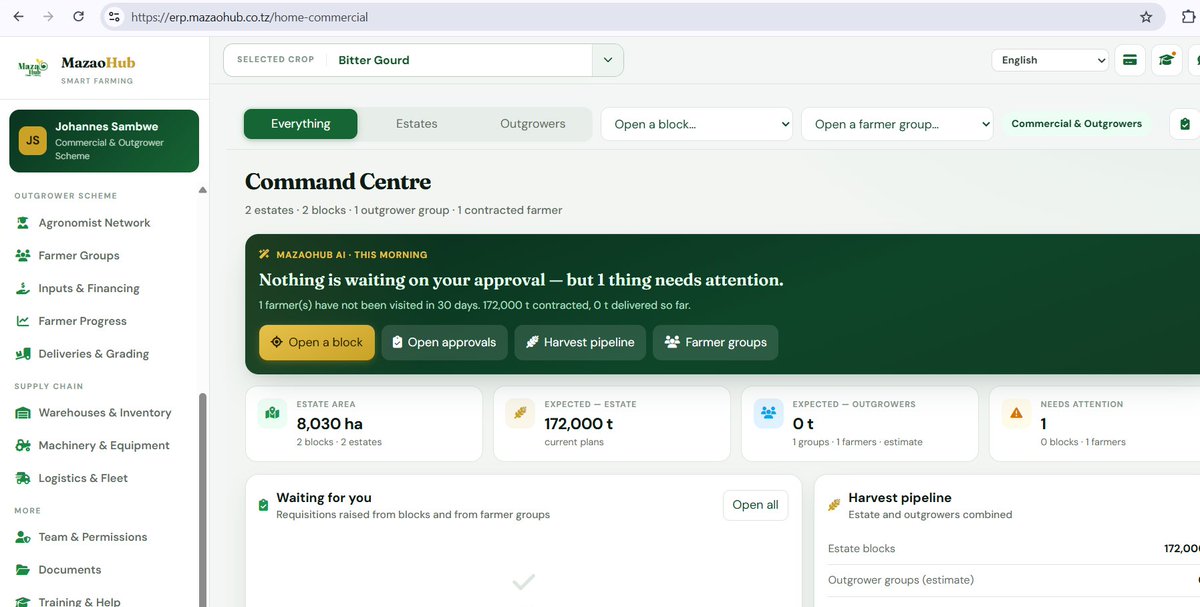Open the site information icon in address bar

[x=114, y=17]
